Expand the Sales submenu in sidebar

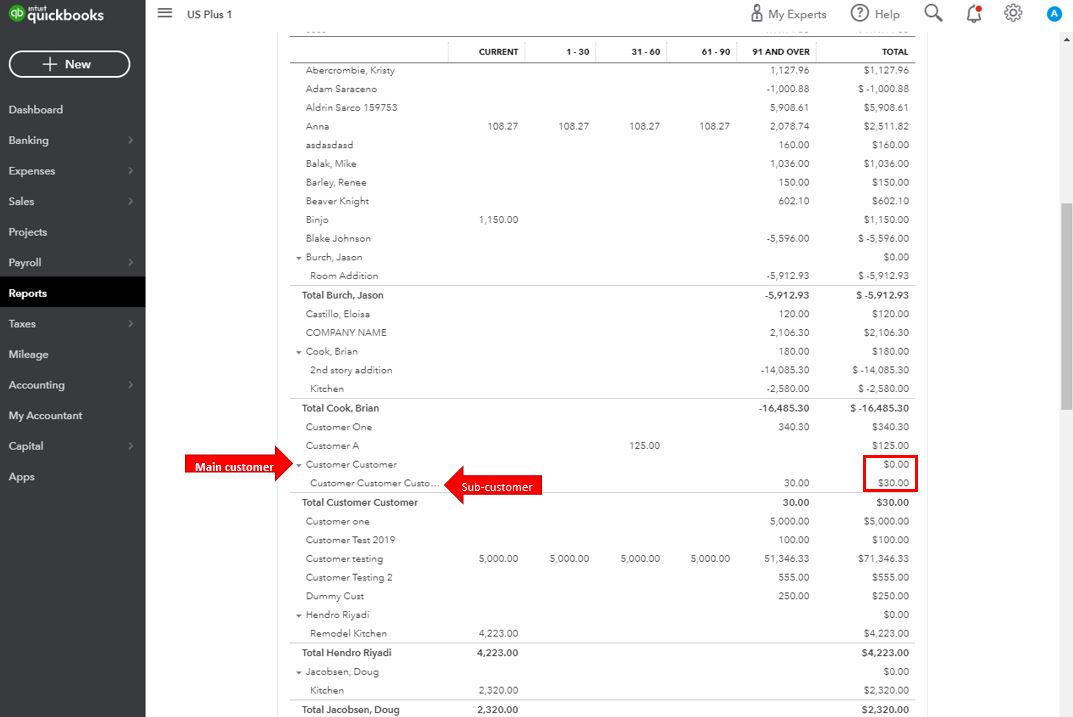[x=130, y=202]
